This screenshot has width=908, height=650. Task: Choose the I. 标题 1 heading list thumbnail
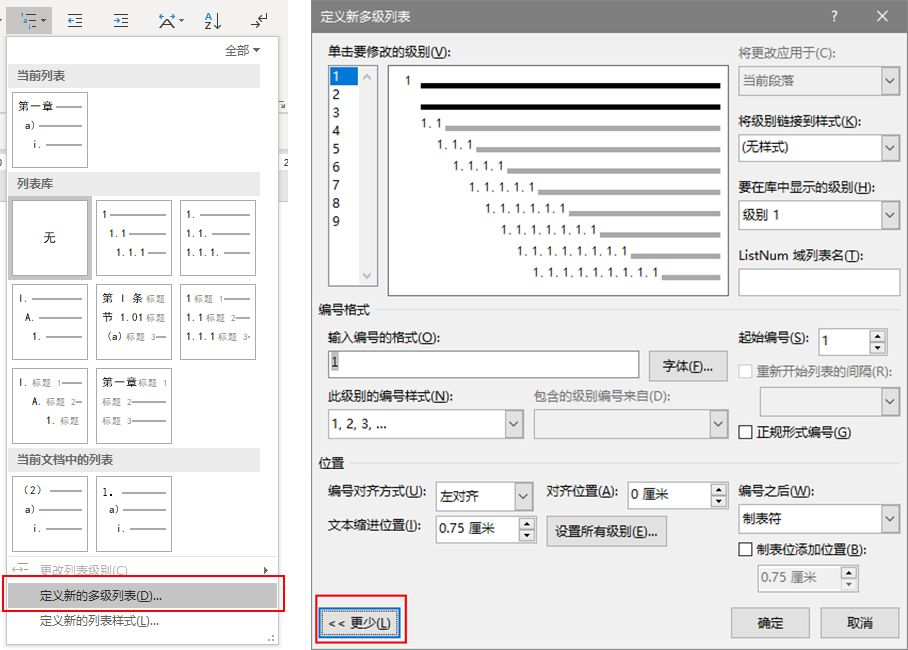click(x=50, y=406)
